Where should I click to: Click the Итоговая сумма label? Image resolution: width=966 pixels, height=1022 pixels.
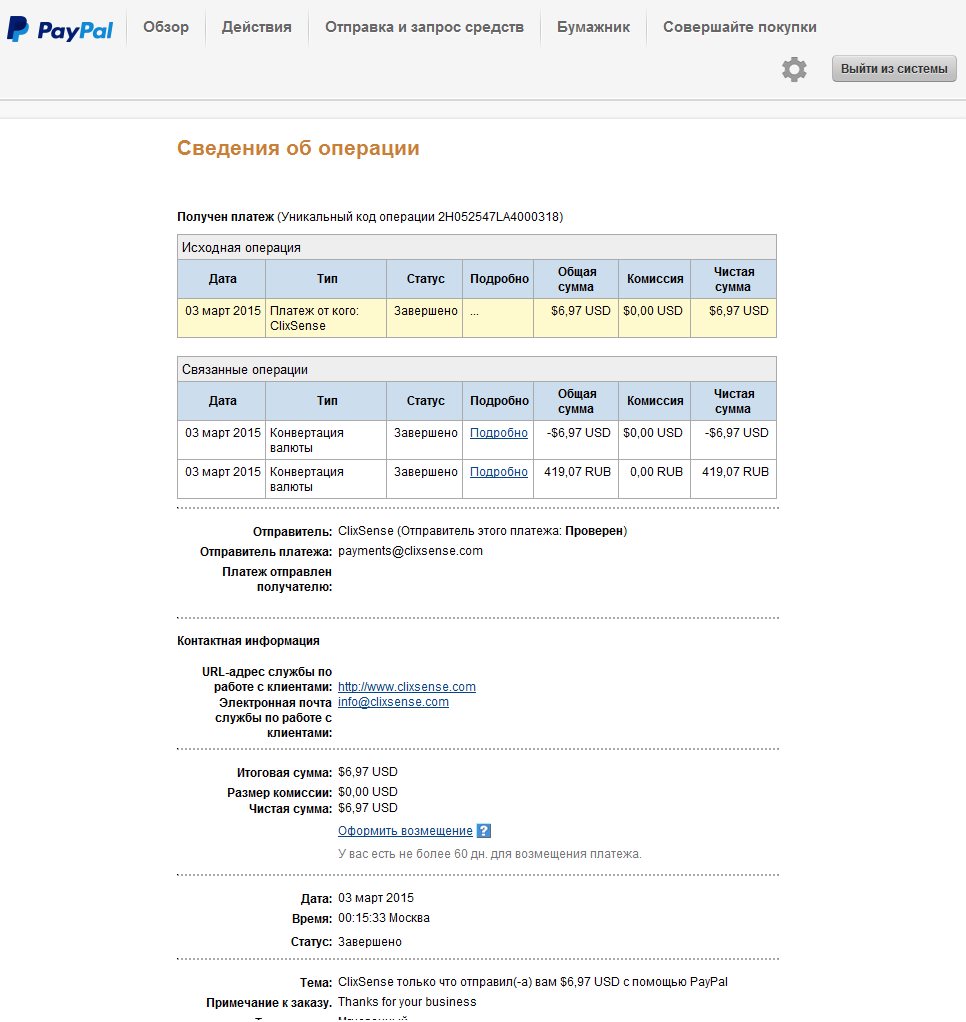(x=284, y=773)
